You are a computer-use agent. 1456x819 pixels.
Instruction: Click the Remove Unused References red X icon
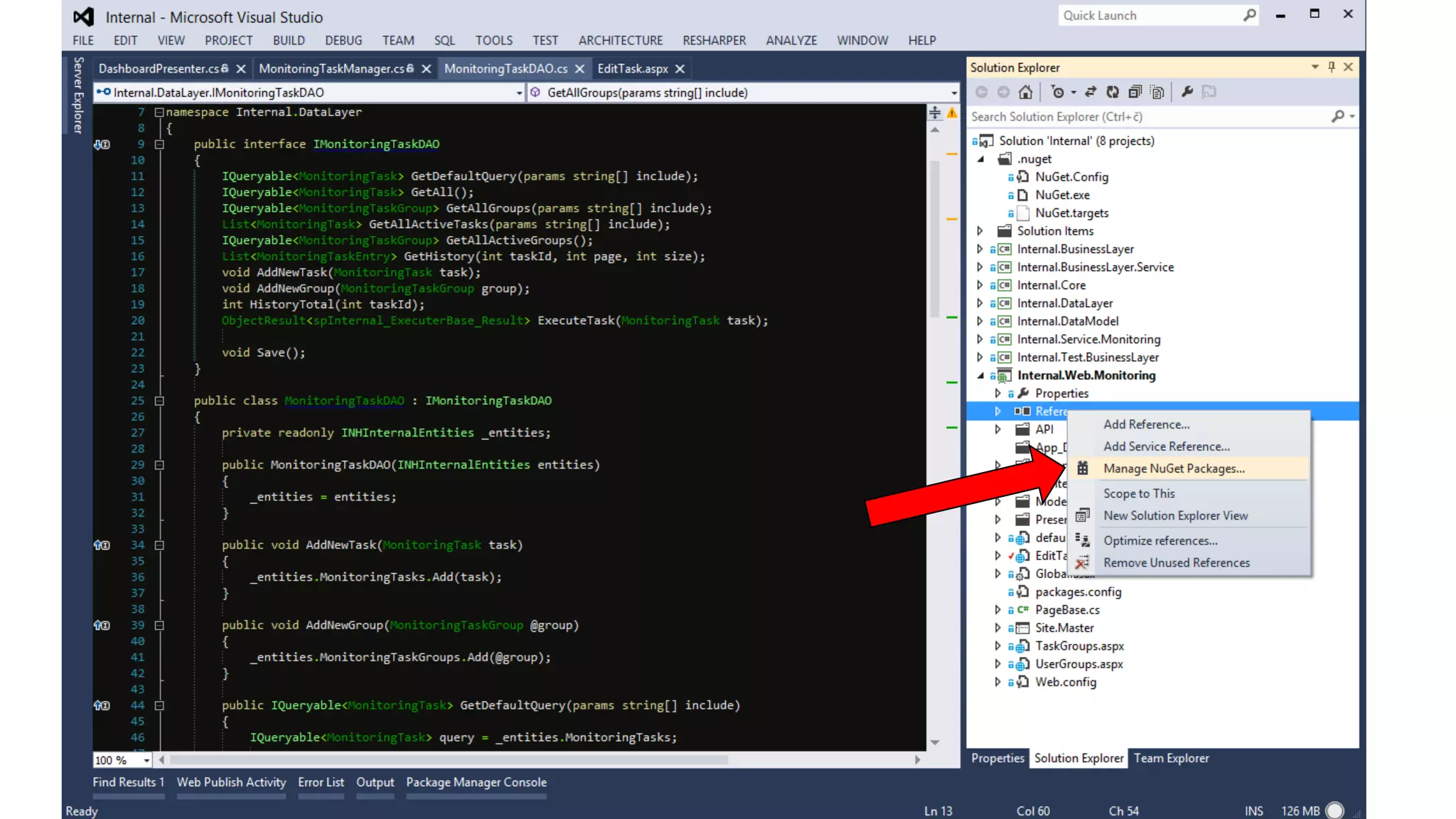(1082, 562)
